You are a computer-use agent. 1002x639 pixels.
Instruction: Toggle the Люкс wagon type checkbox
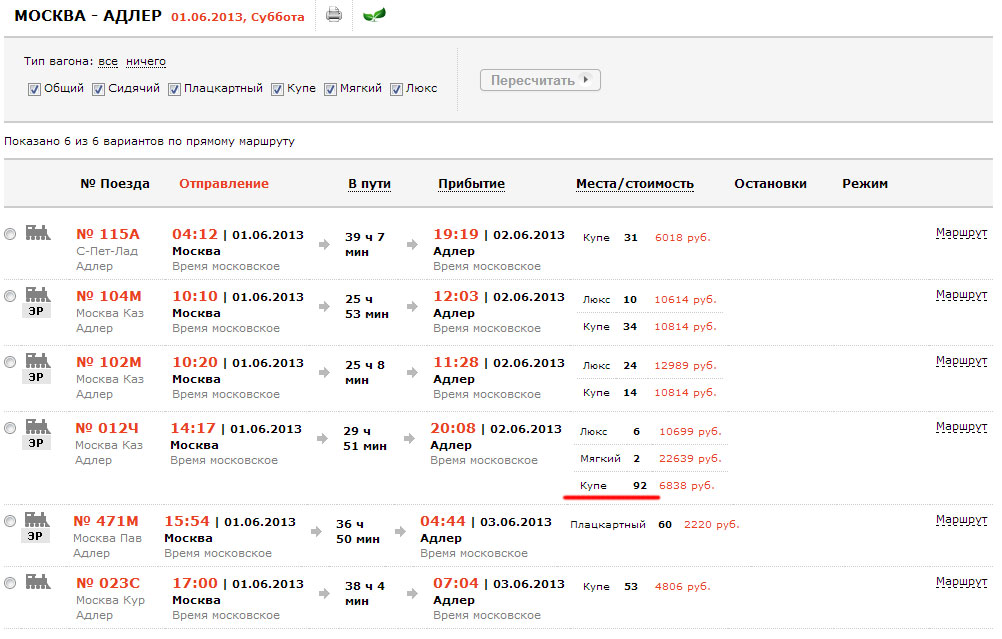tap(397, 89)
